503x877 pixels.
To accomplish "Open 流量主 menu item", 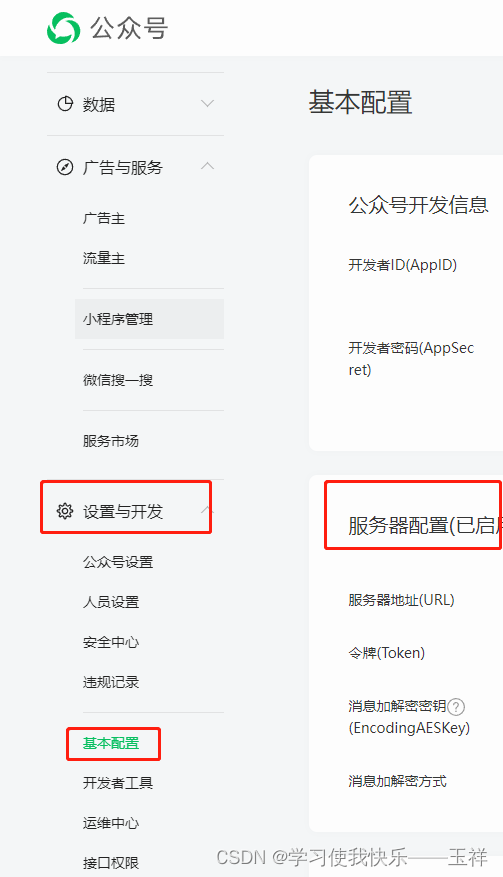I will [x=104, y=258].
